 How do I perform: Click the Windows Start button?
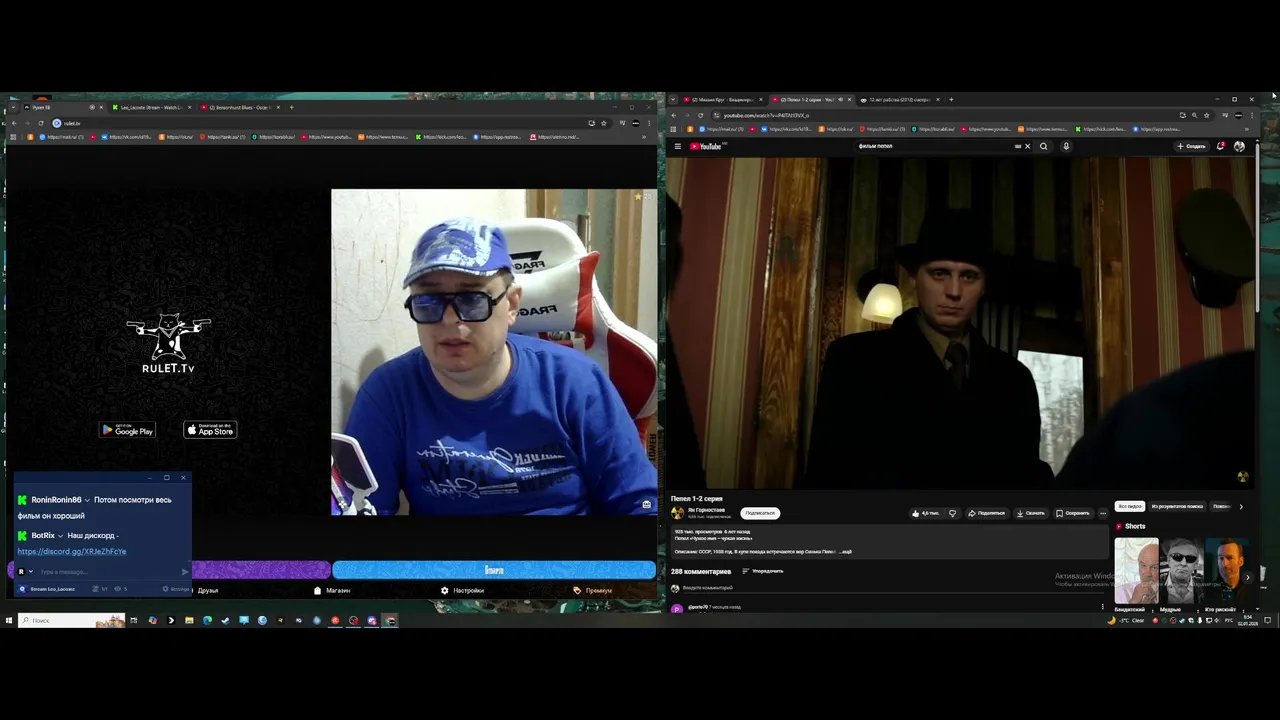point(8,620)
